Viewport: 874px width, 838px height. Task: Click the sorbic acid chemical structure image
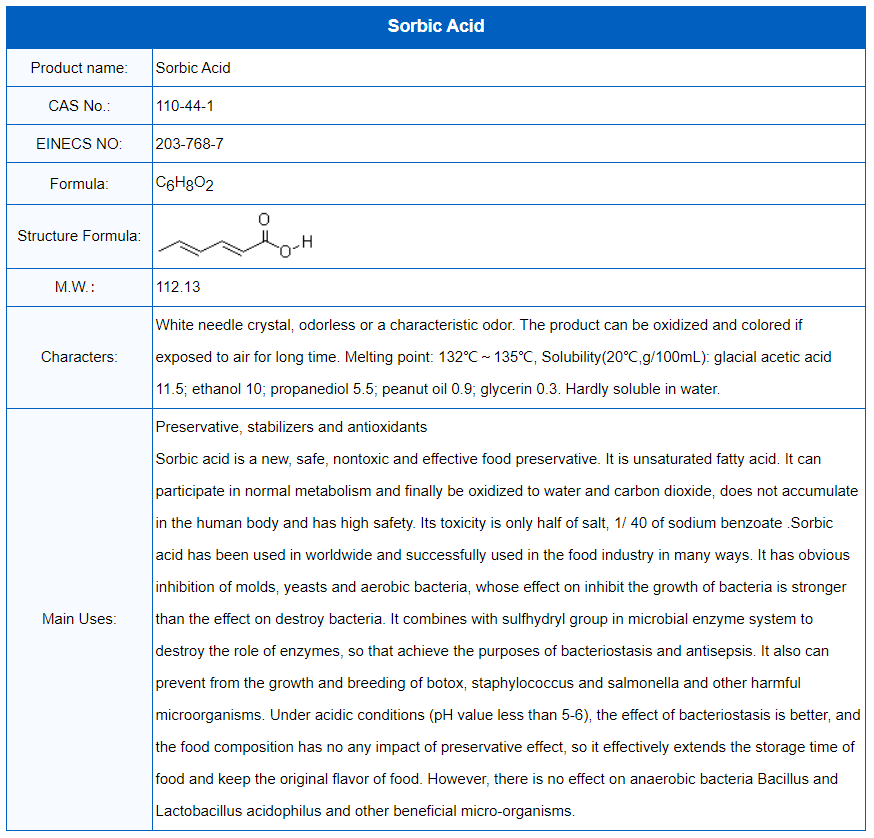pyautogui.click(x=235, y=237)
